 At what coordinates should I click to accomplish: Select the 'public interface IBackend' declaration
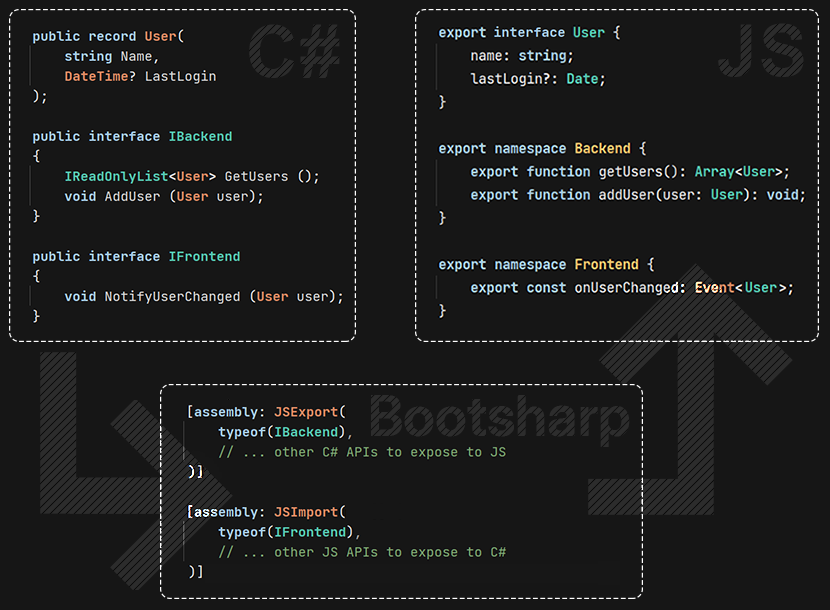tap(132, 137)
